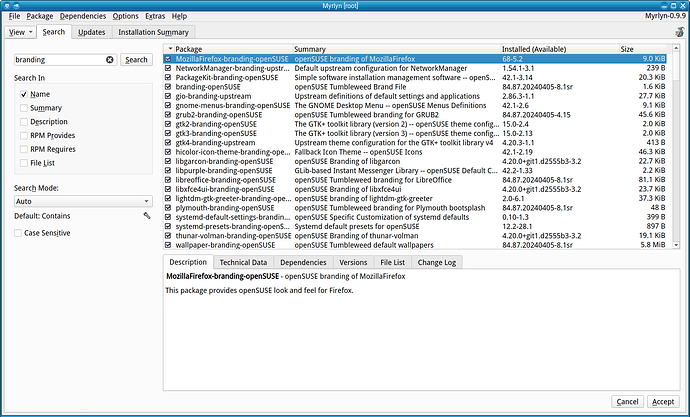Toggle status icon of lightdm-gtk-greeter-branding row
Screen dimensions: 690x417
pos(168,198)
